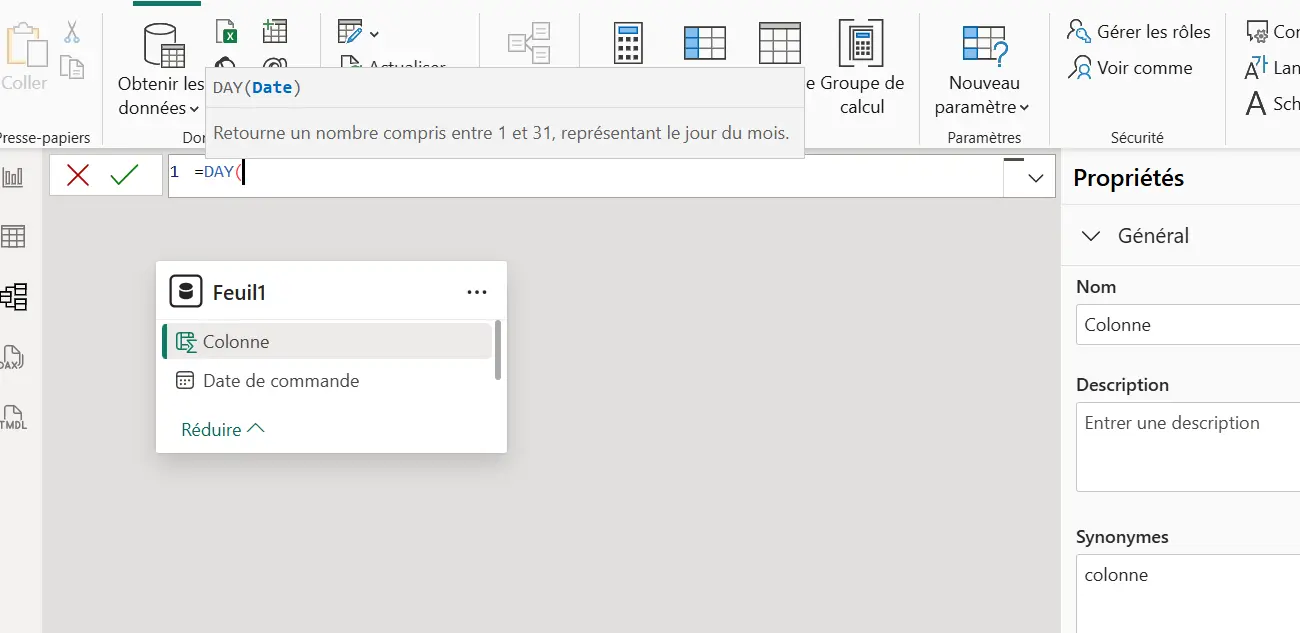Screen dimensions: 1300x633
Task: Select Model view icon in left sidebar
Action: click(x=14, y=296)
